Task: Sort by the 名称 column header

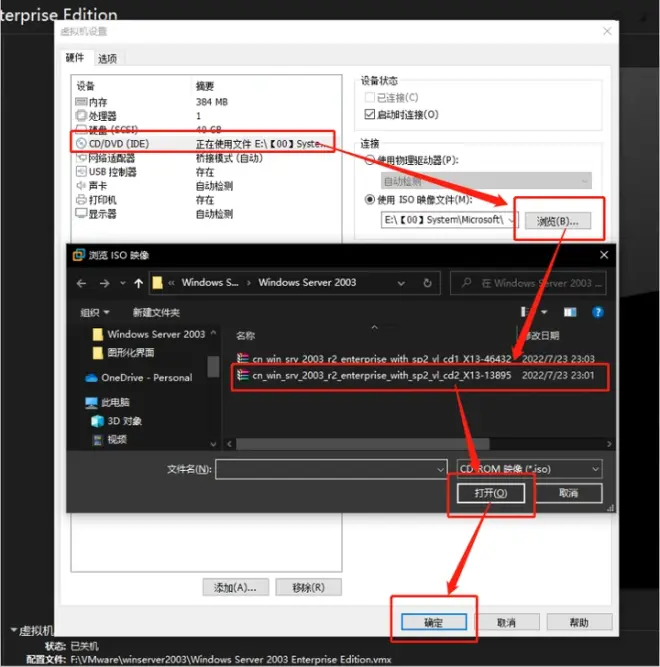Action: [245, 336]
